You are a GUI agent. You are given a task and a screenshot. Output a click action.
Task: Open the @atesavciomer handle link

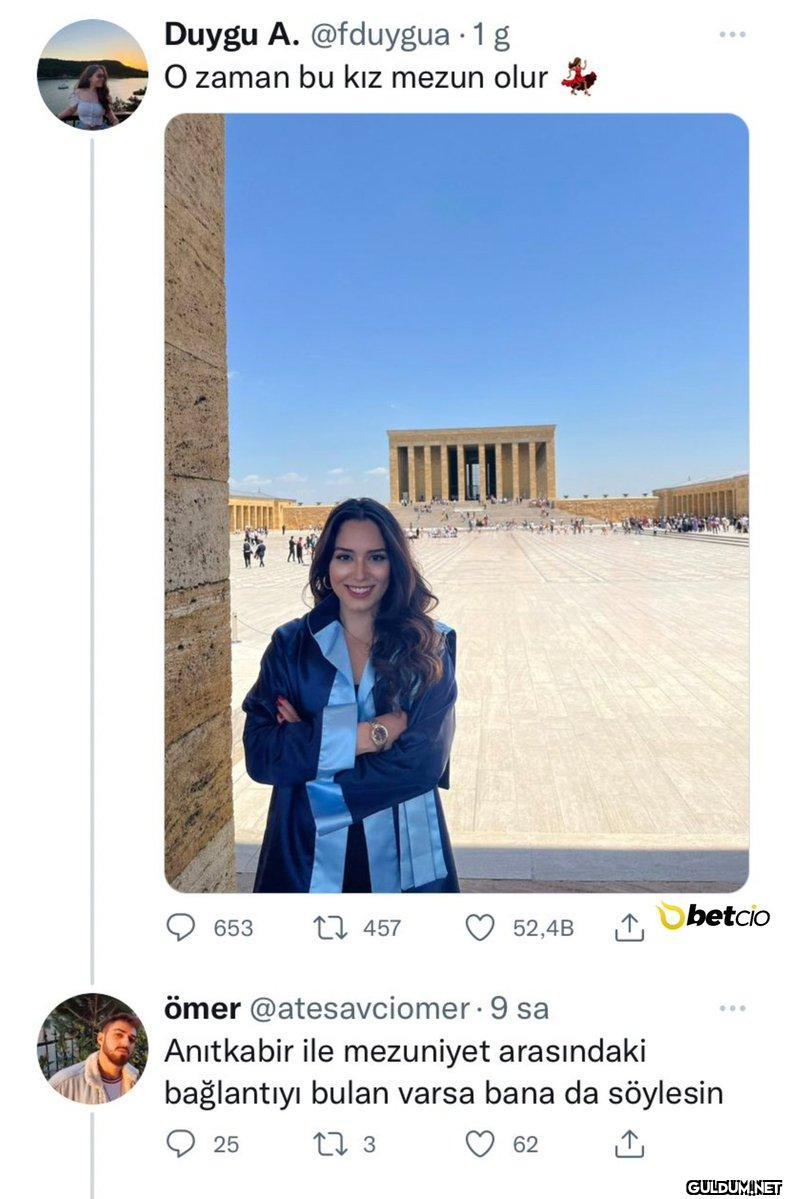pos(359,1009)
